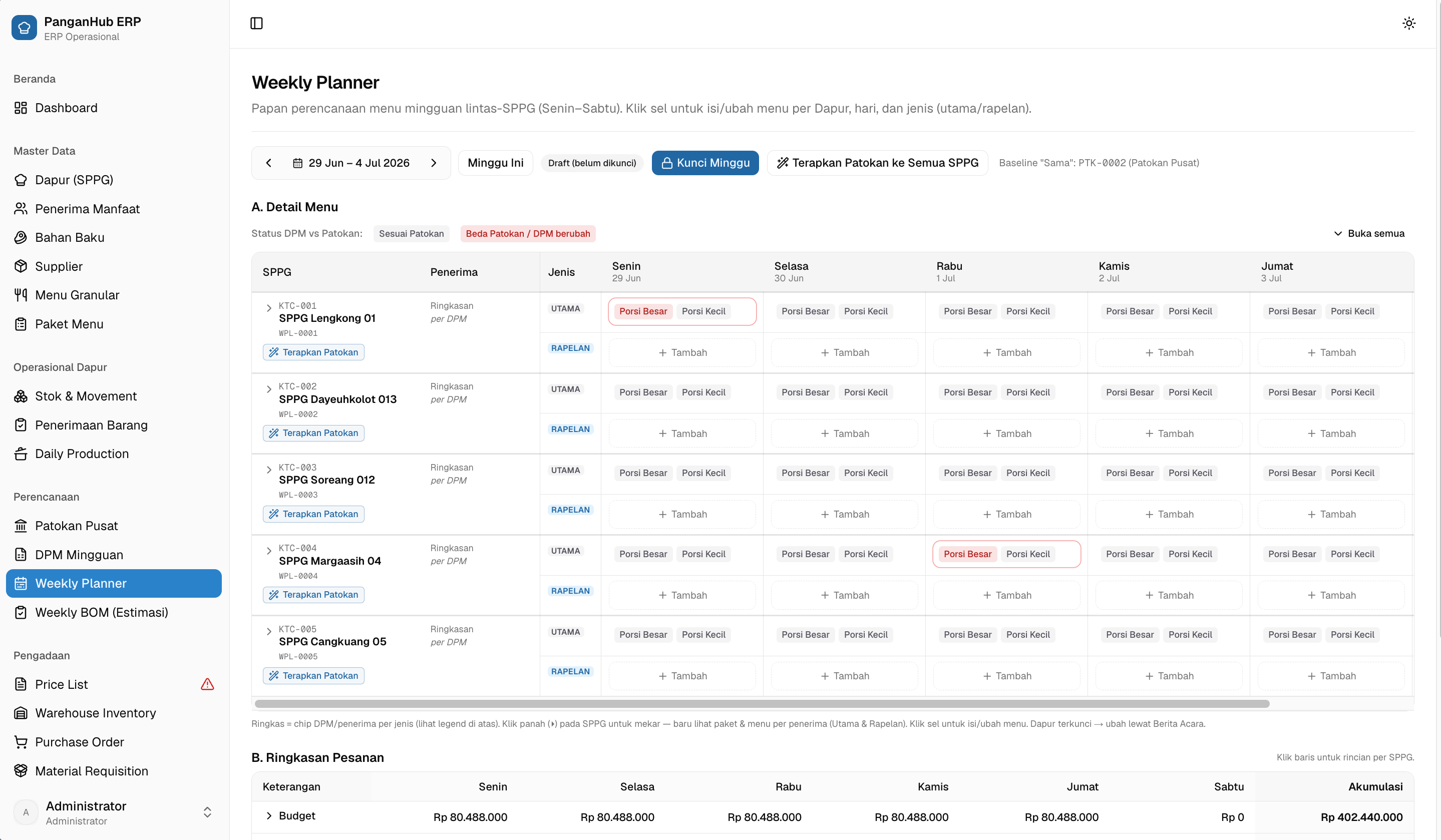The width and height of the screenshot is (1441, 840).
Task: Open Bahan Baku in sidebar
Action: click(x=114, y=237)
